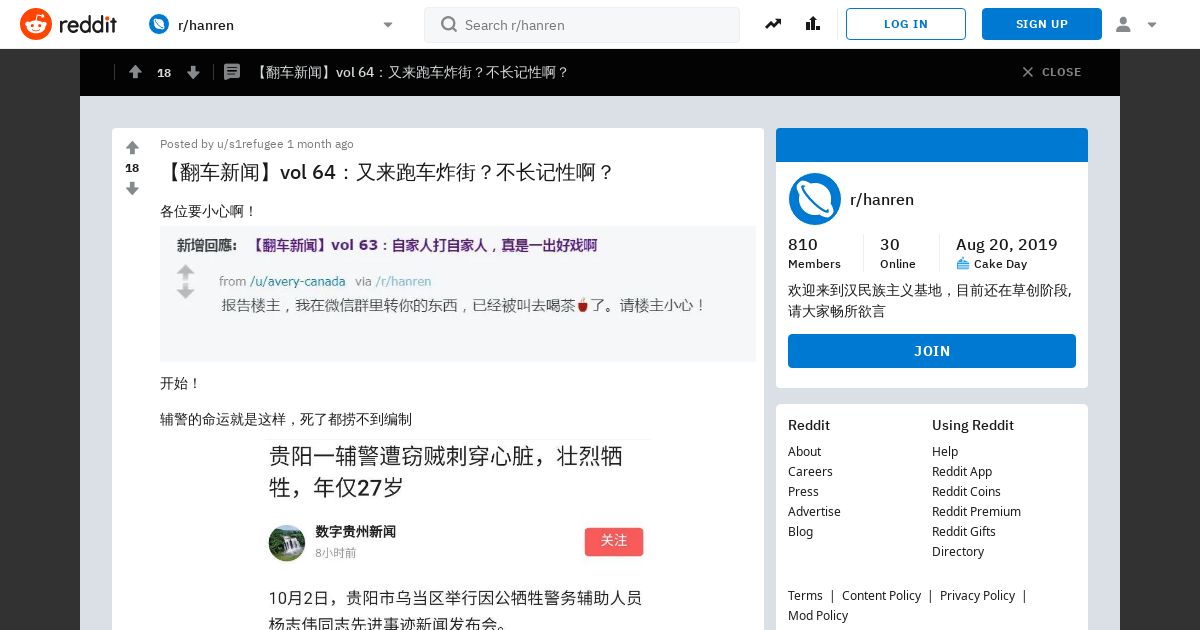
Task: Downvote arrow in the quoted reply
Action: pos(186,291)
